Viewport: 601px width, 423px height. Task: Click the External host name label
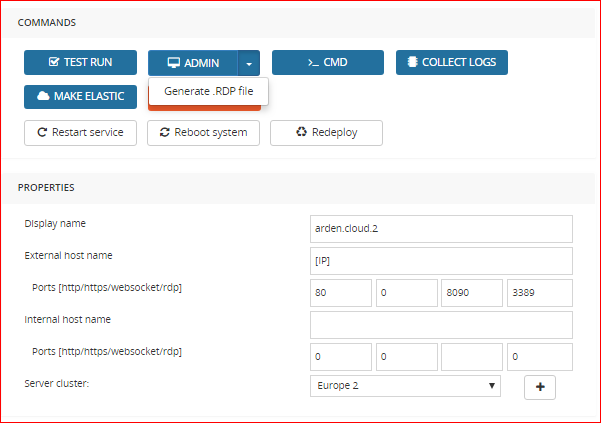click(x=68, y=256)
